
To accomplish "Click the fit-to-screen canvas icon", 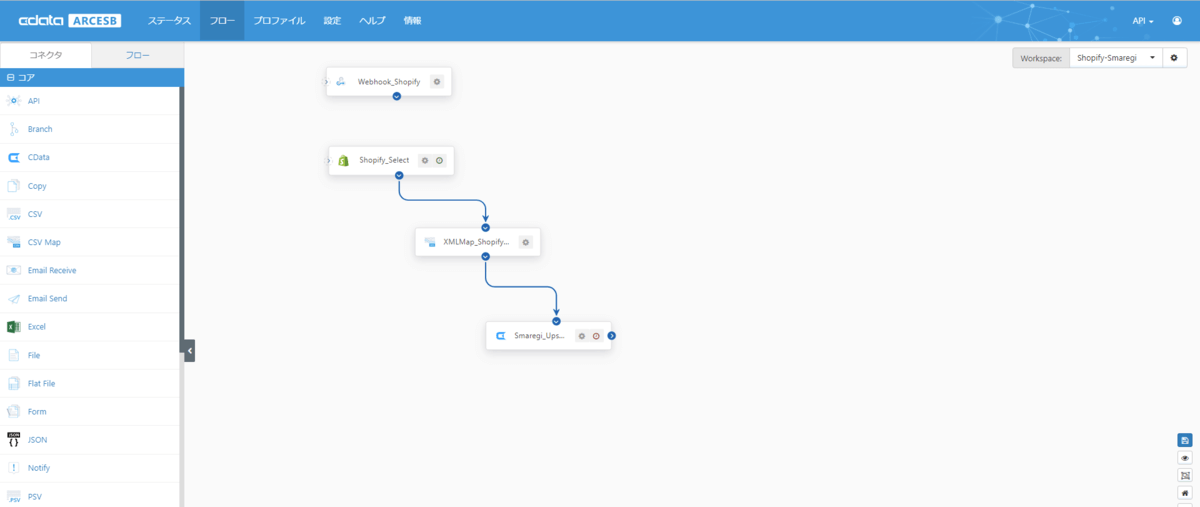I will click(x=1185, y=476).
